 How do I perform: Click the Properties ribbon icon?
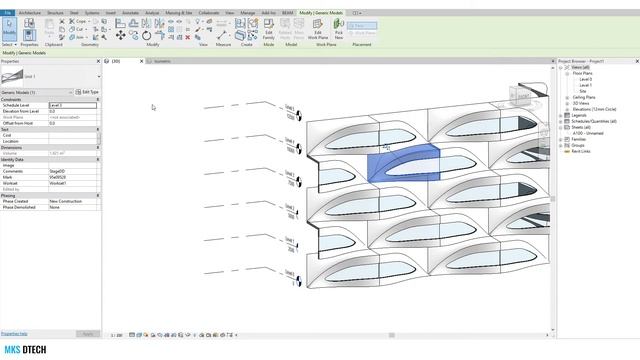pos(29,35)
